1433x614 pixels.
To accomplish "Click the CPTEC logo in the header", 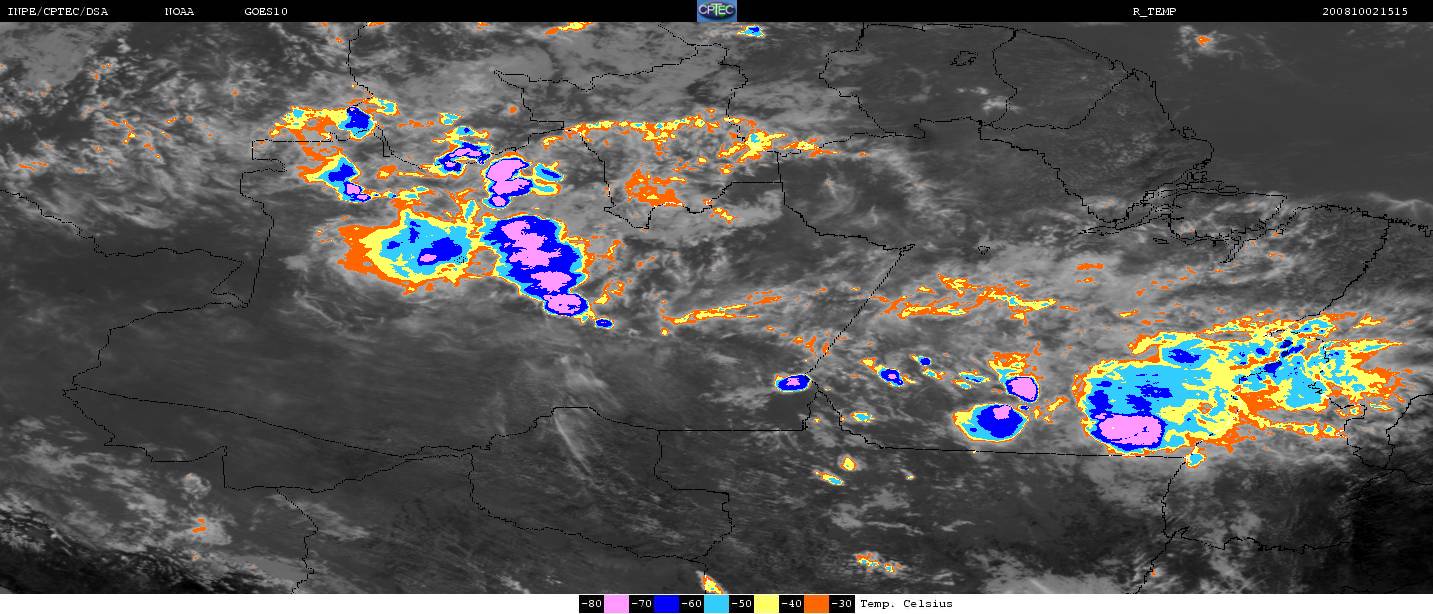I will pyautogui.click(x=716, y=11).
